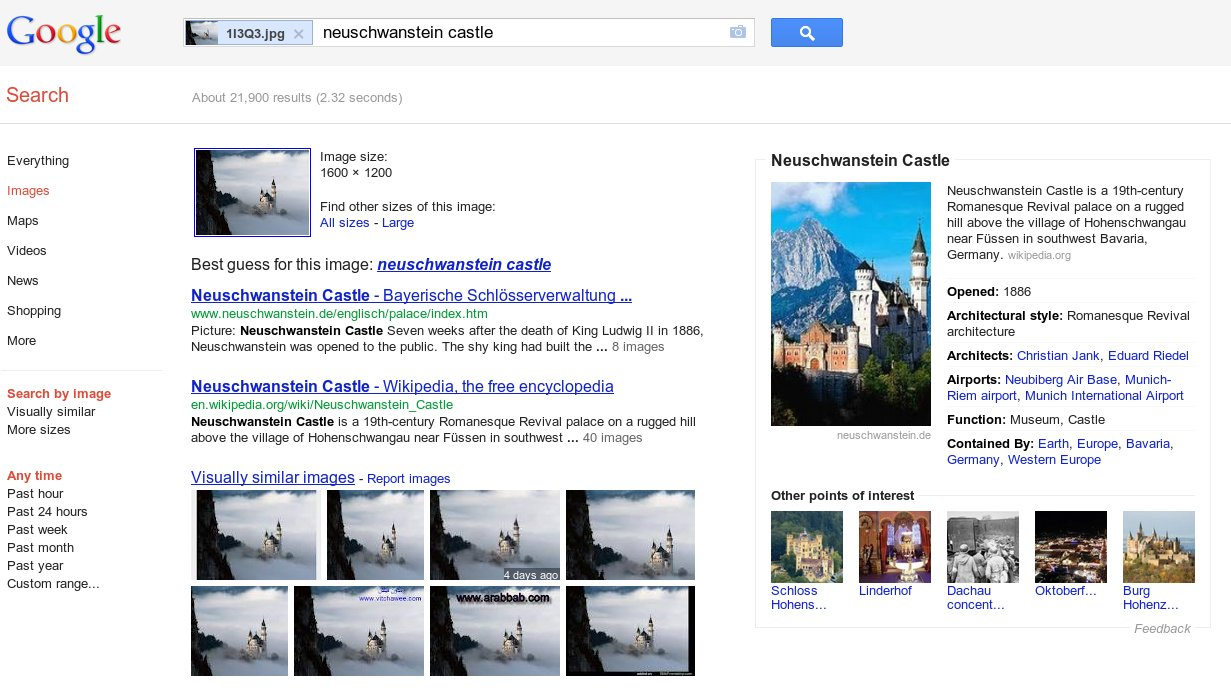This screenshot has width=1231, height=692.
Task: Select the Videos search category
Action: [x=26, y=251]
